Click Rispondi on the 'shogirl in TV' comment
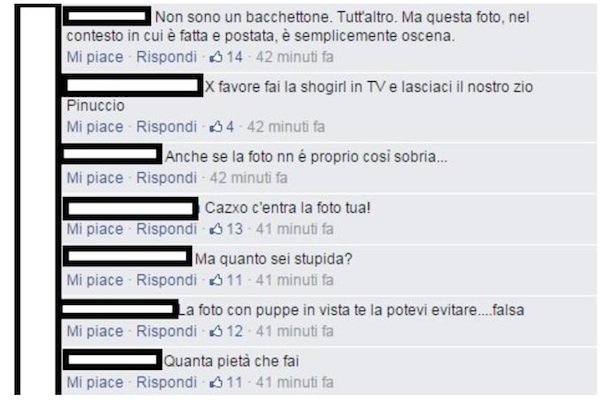 coord(166,127)
